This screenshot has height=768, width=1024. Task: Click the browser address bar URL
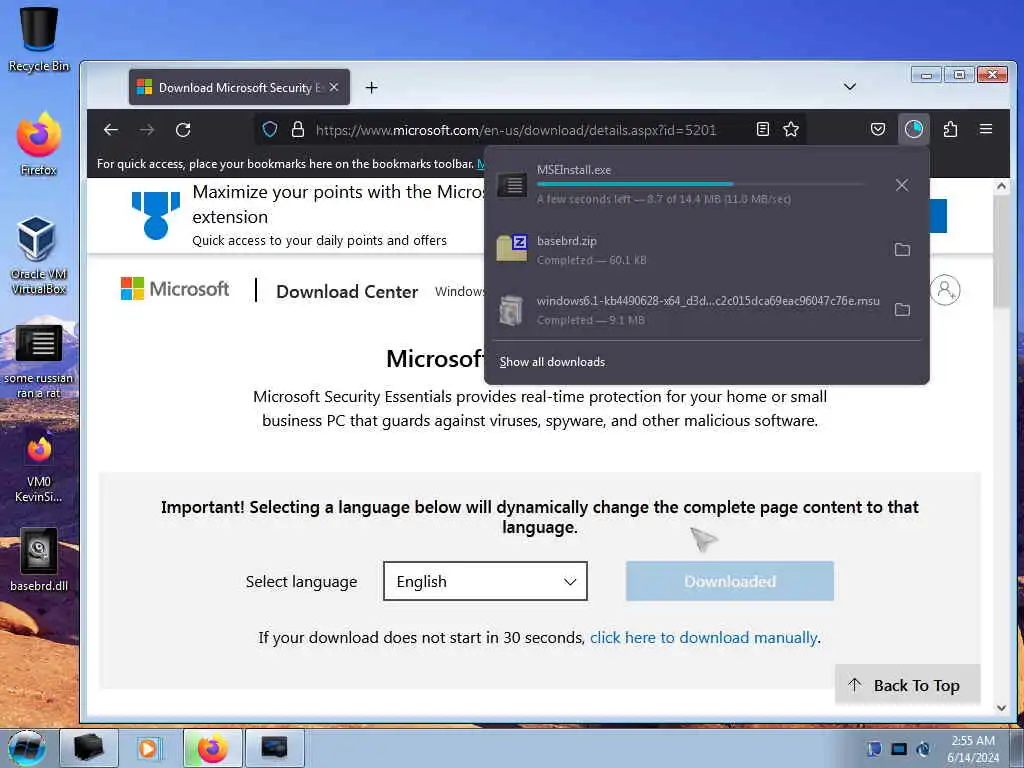click(x=516, y=130)
